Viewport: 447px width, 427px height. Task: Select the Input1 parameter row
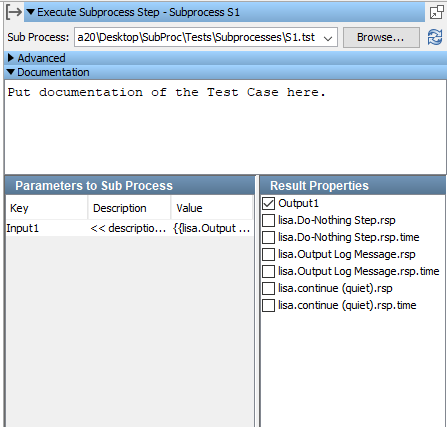click(x=129, y=228)
